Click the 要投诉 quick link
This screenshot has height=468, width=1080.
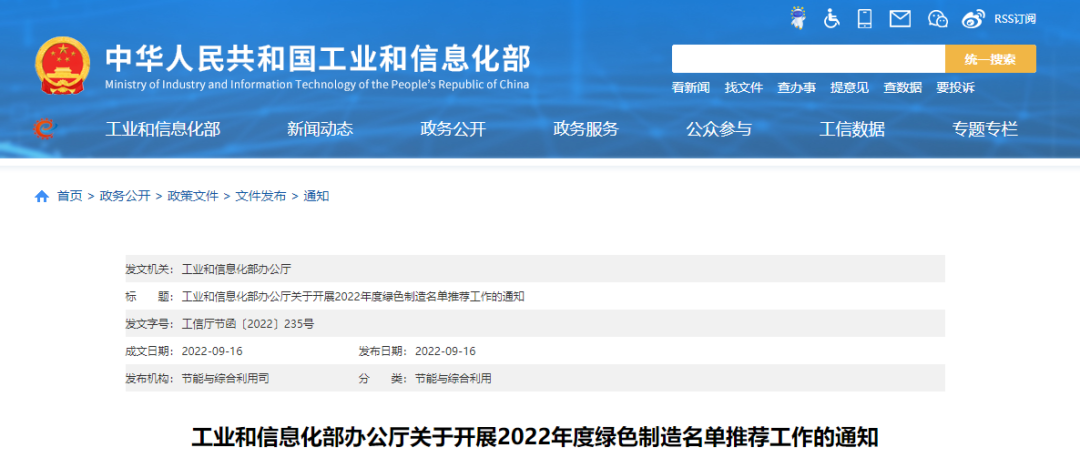955,88
